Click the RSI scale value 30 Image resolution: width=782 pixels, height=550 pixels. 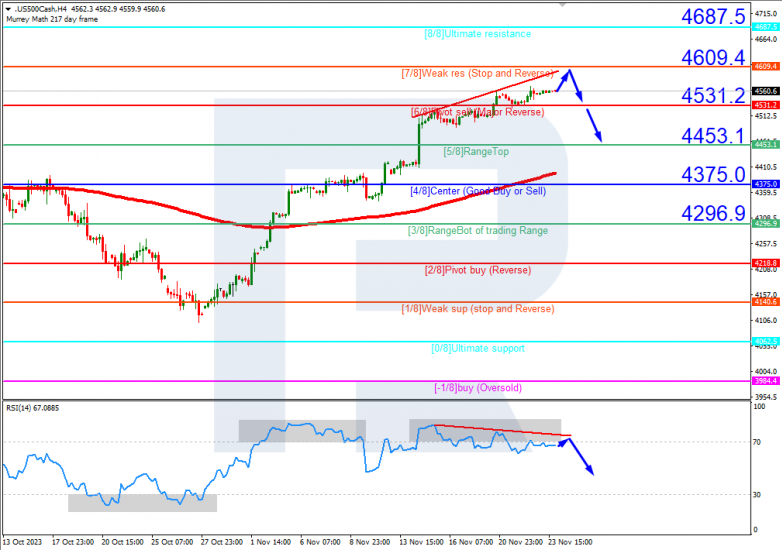click(x=757, y=495)
